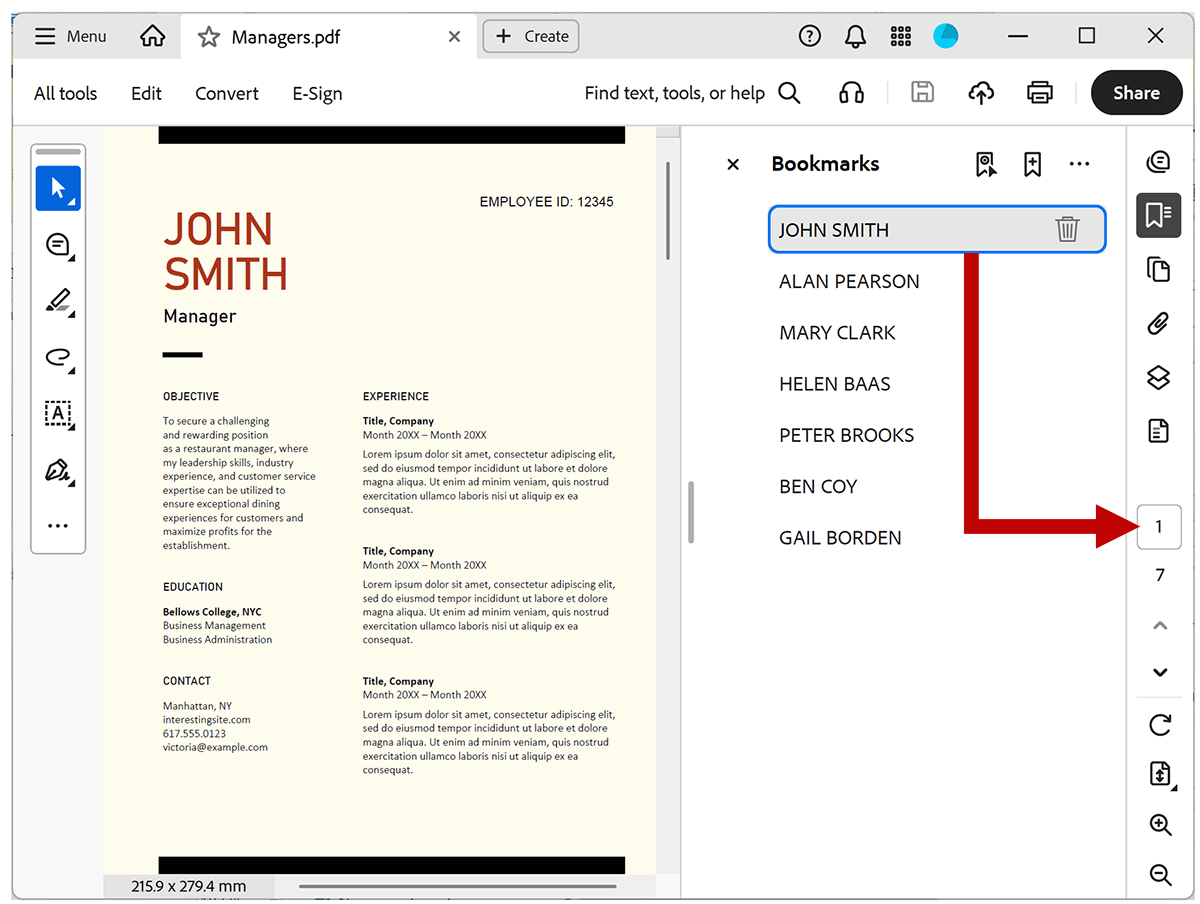This screenshot has width=1200, height=904.
Task: Choose the Add text box tool
Action: pos(58,413)
